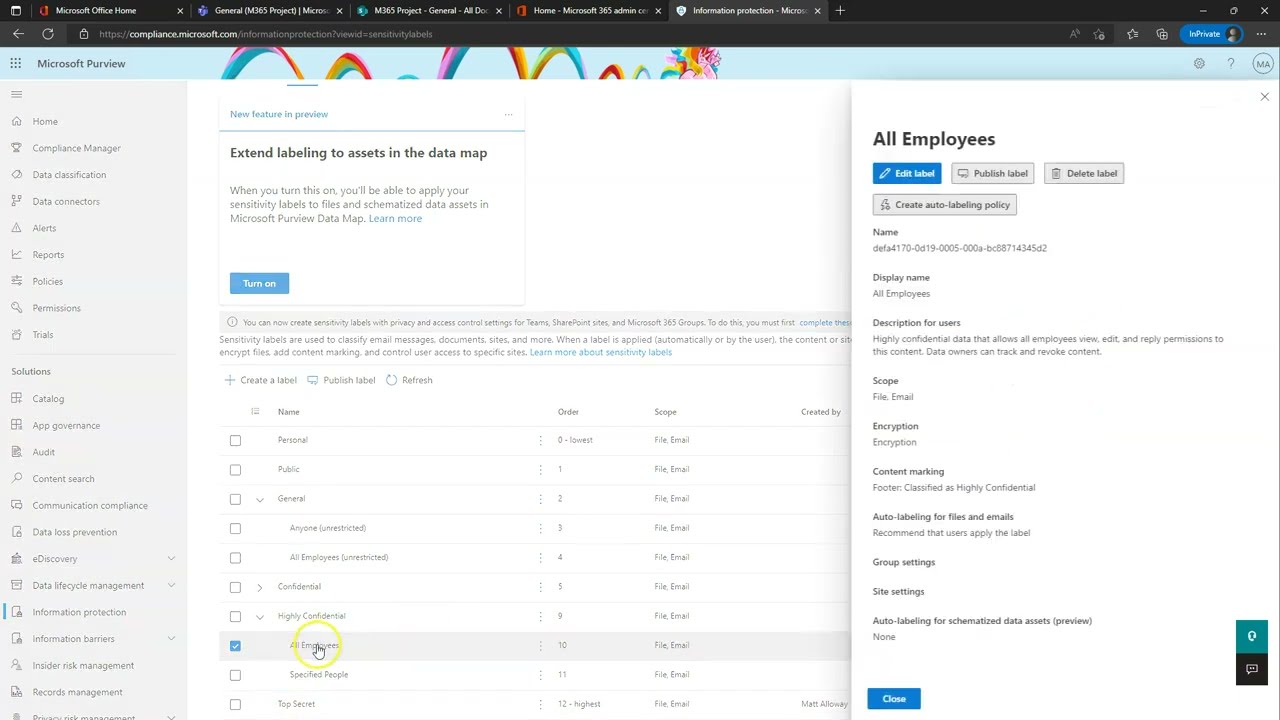This screenshot has width=1280, height=720.
Task: Open a new browser tab
Action: tap(840, 10)
